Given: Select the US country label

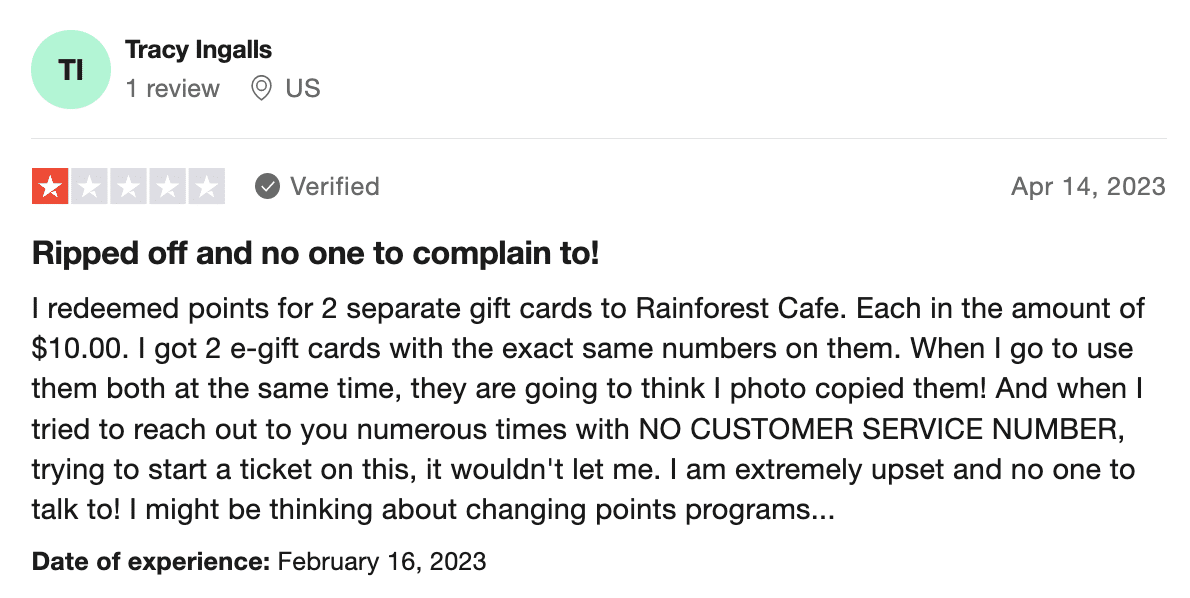Looking at the screenshot, I should coord(303,89).
